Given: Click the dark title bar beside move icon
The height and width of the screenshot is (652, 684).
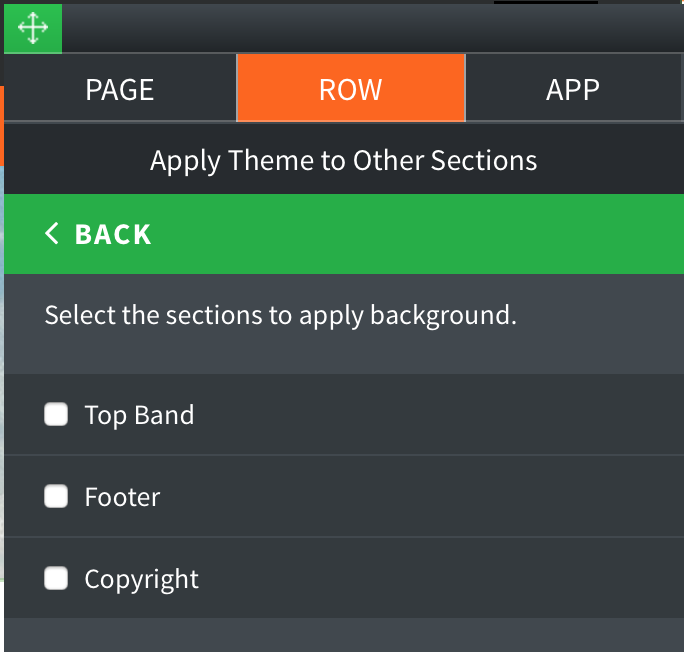Looking at the screenshot, I should click(373, 28).
